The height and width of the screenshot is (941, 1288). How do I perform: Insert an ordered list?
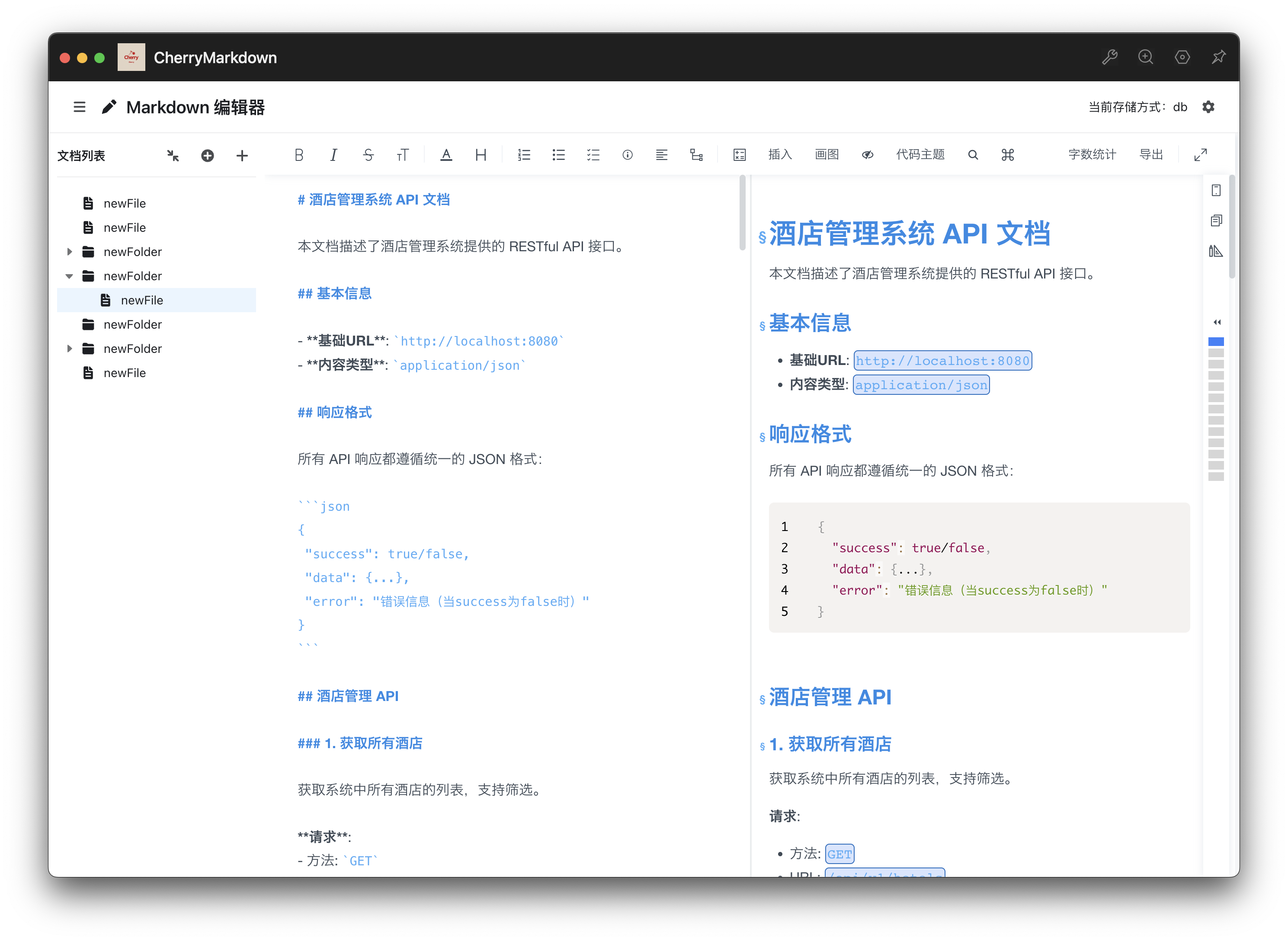click(524, 155)
